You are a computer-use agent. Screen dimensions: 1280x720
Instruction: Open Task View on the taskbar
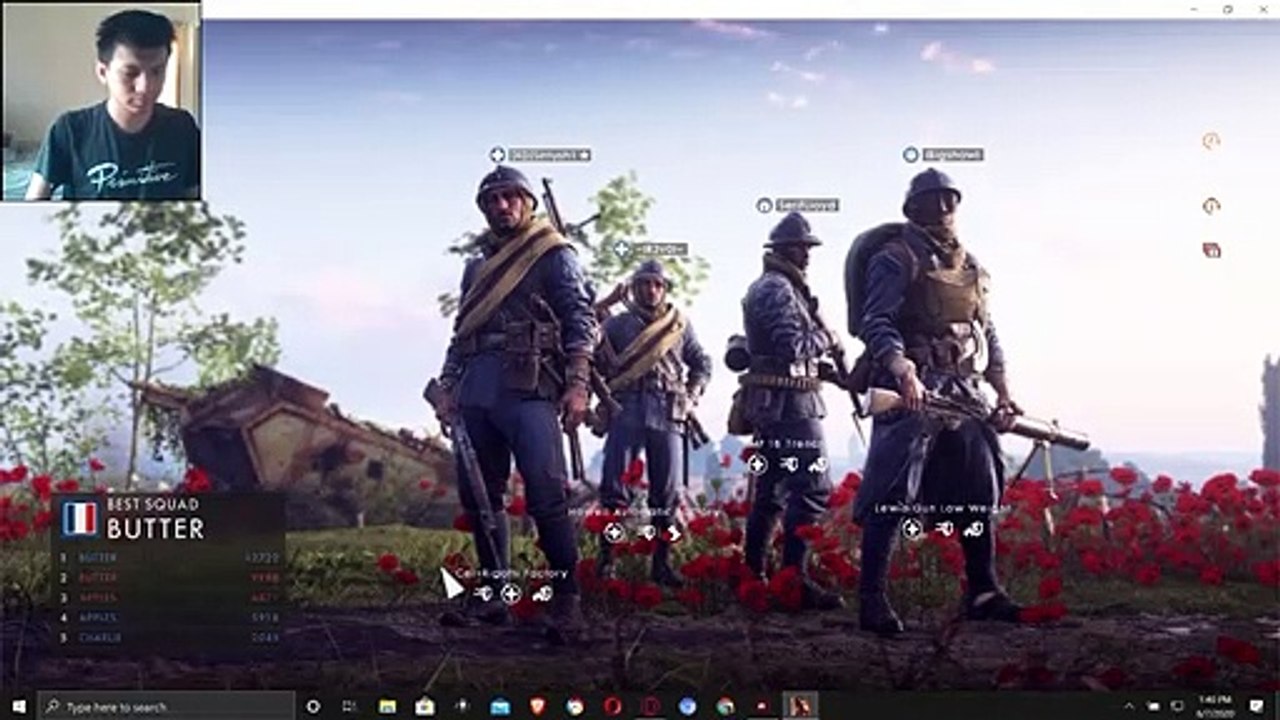pyautogui.click(x=349, y=706)
